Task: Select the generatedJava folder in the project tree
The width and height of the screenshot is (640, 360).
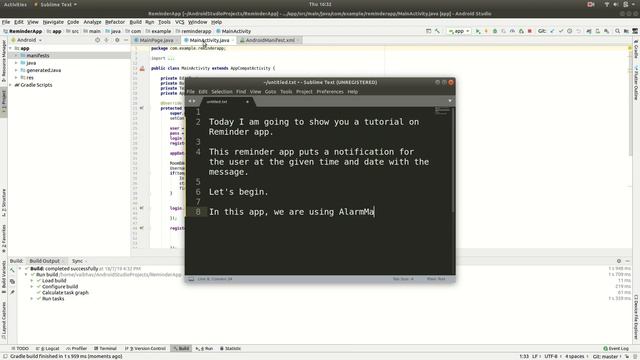Action: tap(43, 70)
